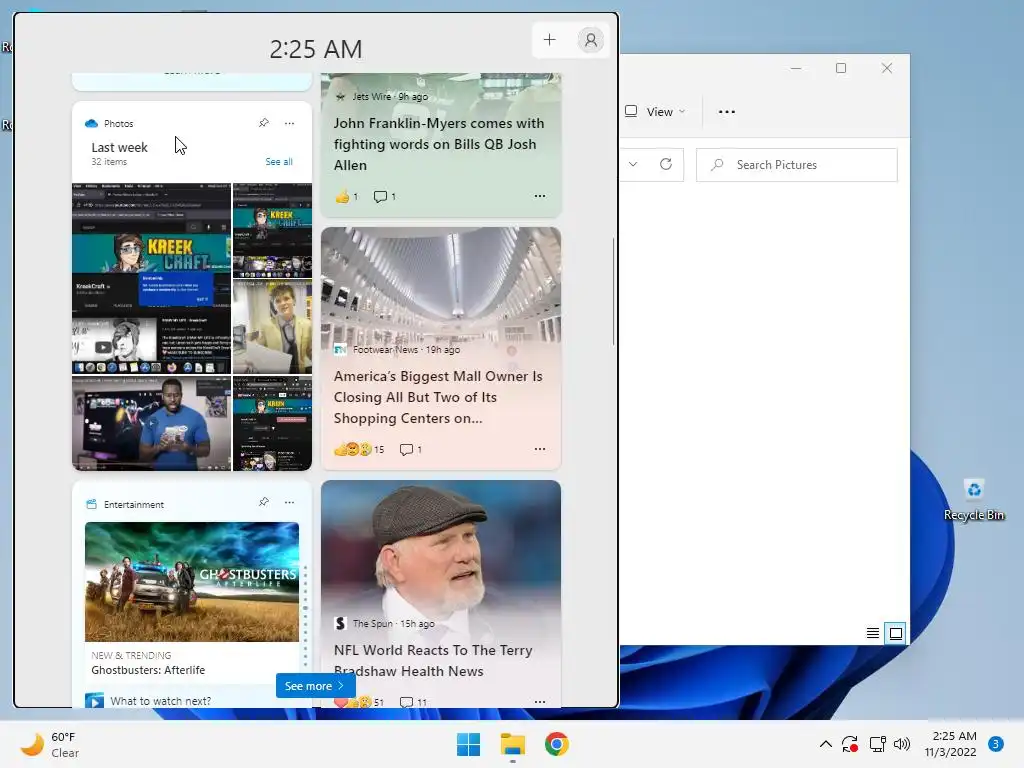Open more options on Jets Wire article

pos(539,196)
